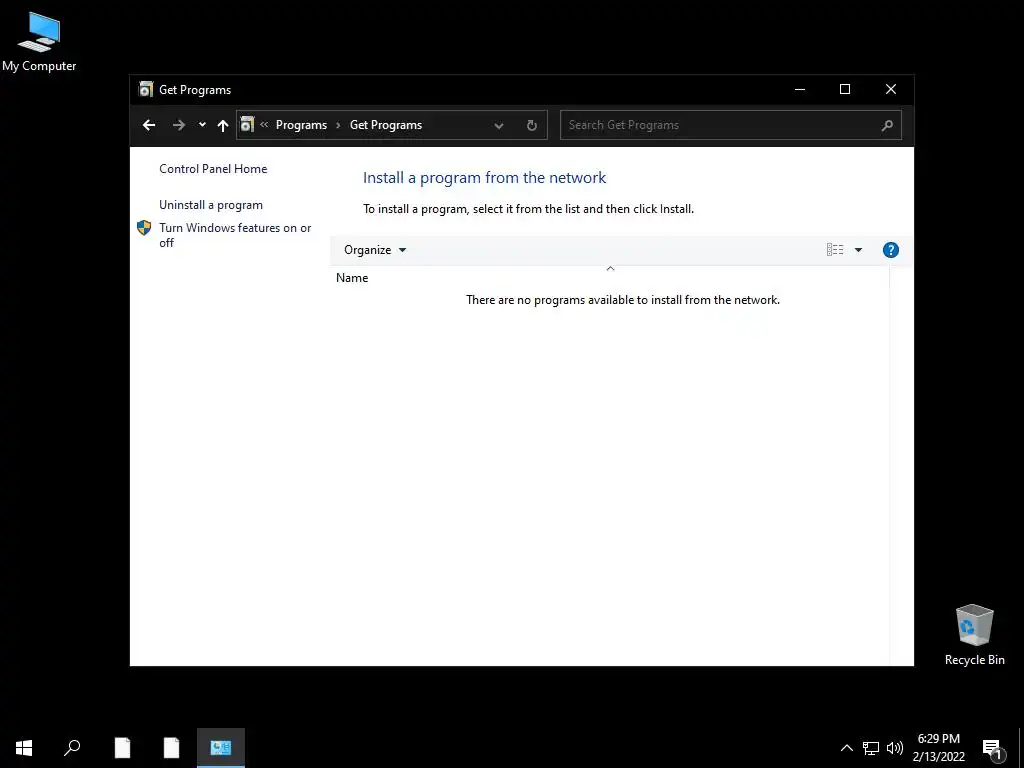
Task: Click the second blank file taskbar icon
Action: tap(171, 748)
